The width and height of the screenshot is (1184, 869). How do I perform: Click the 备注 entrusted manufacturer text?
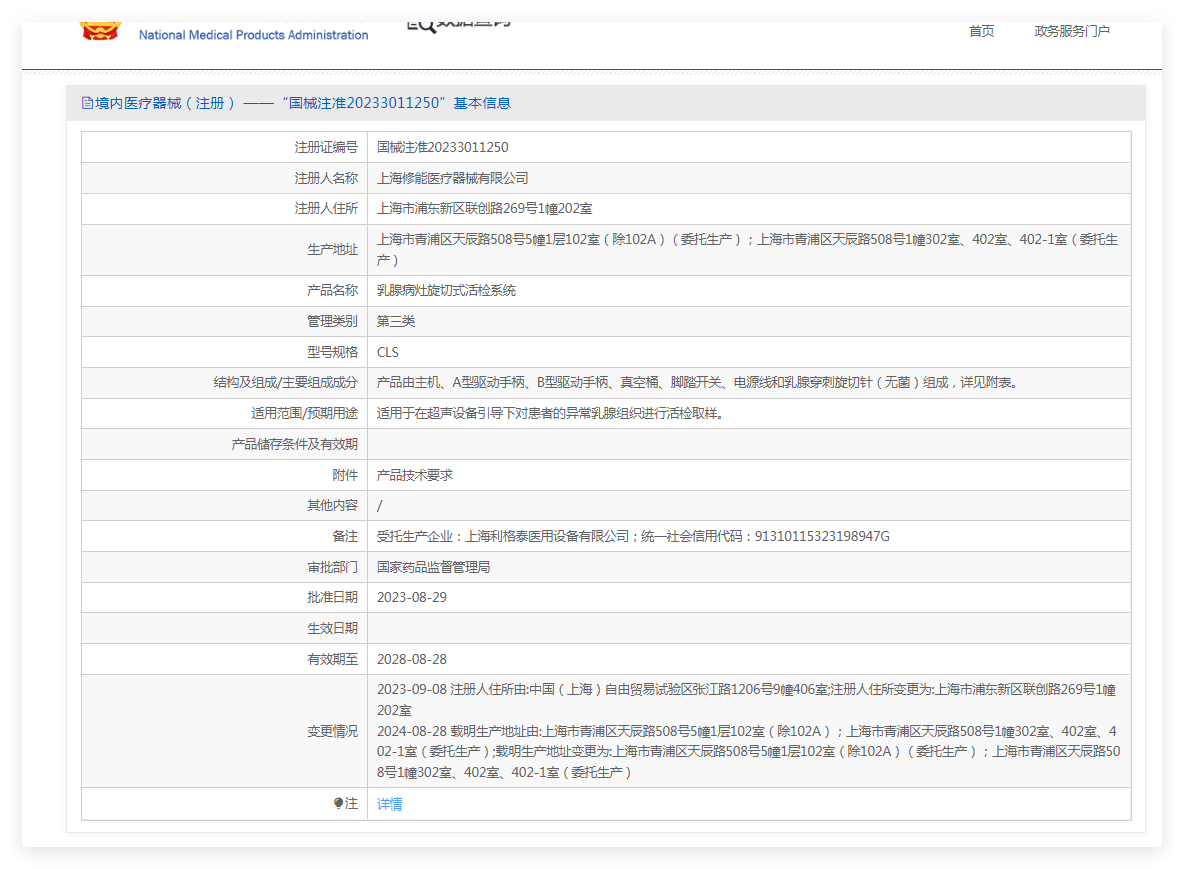pyautogui.click(x=633, y=536)
